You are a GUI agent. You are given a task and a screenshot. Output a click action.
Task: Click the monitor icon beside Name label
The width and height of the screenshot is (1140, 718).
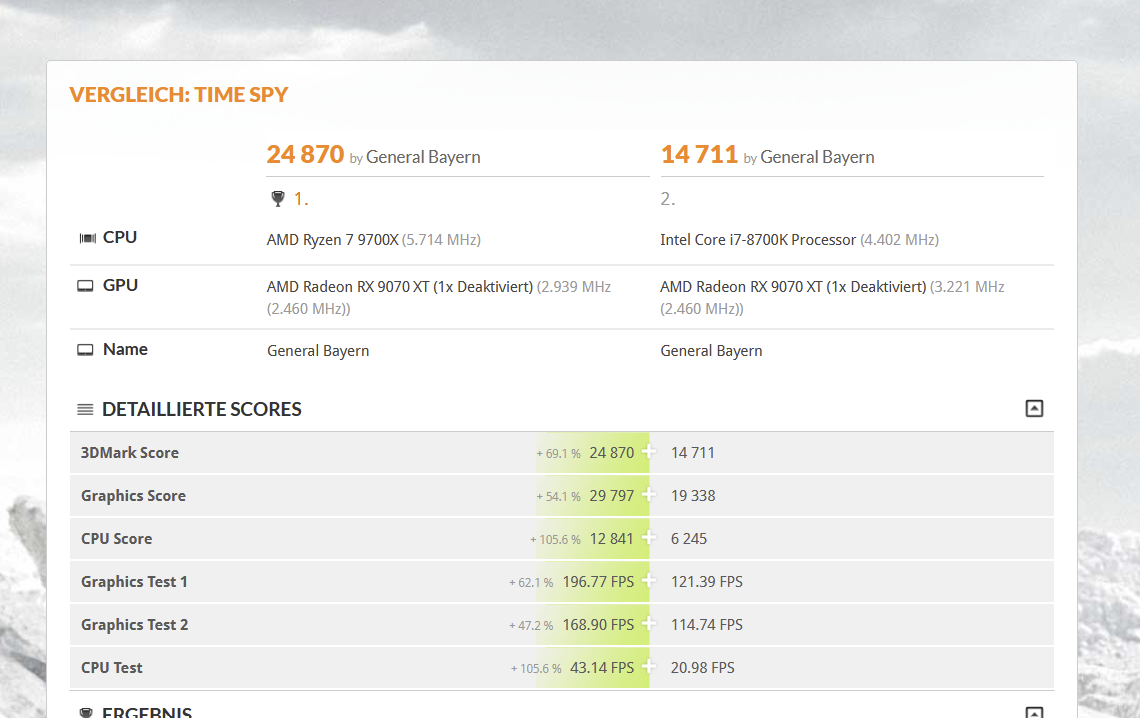[x=85, y=350]
